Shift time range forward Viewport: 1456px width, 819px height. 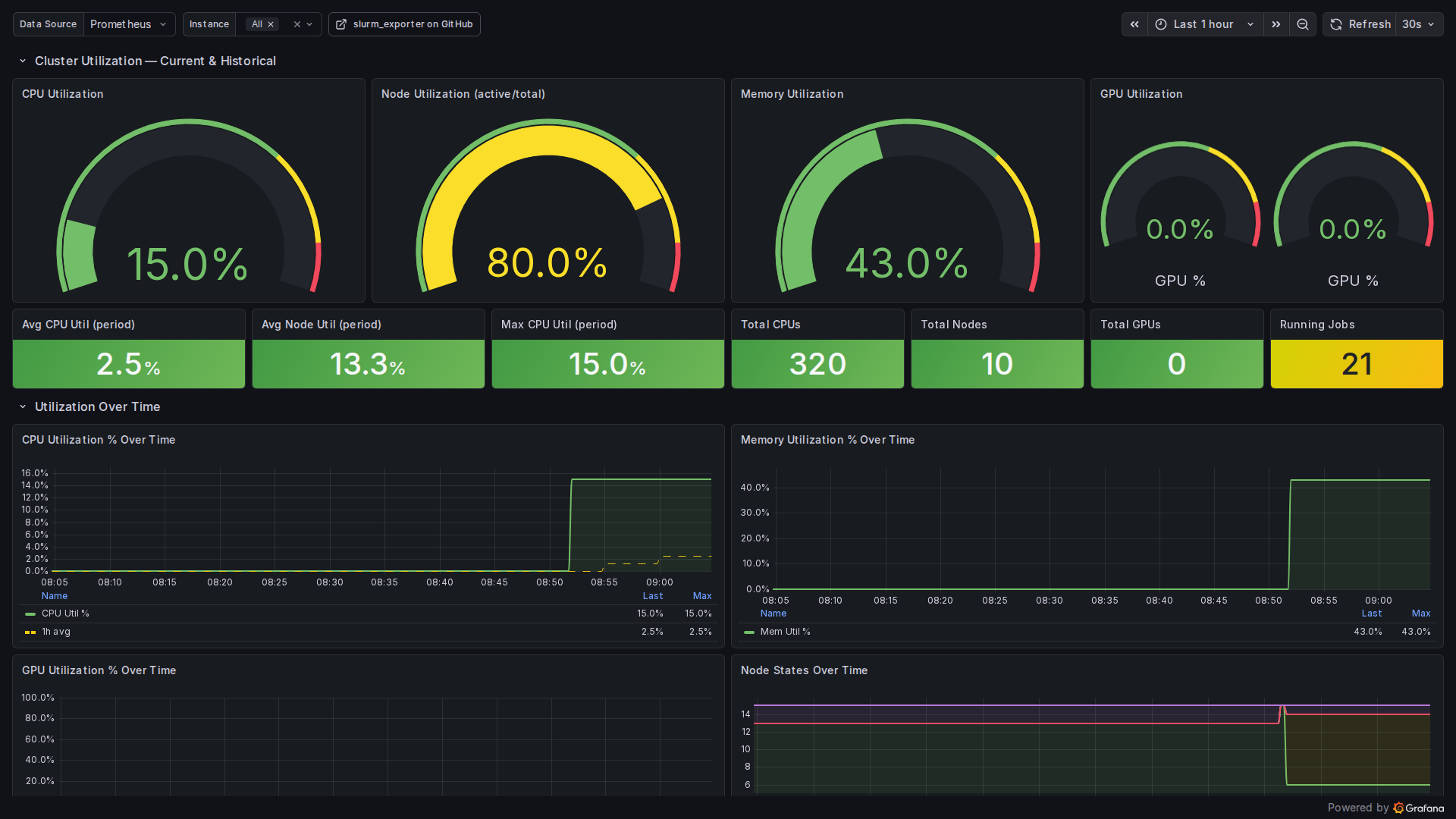click(x=1276, y=24)
